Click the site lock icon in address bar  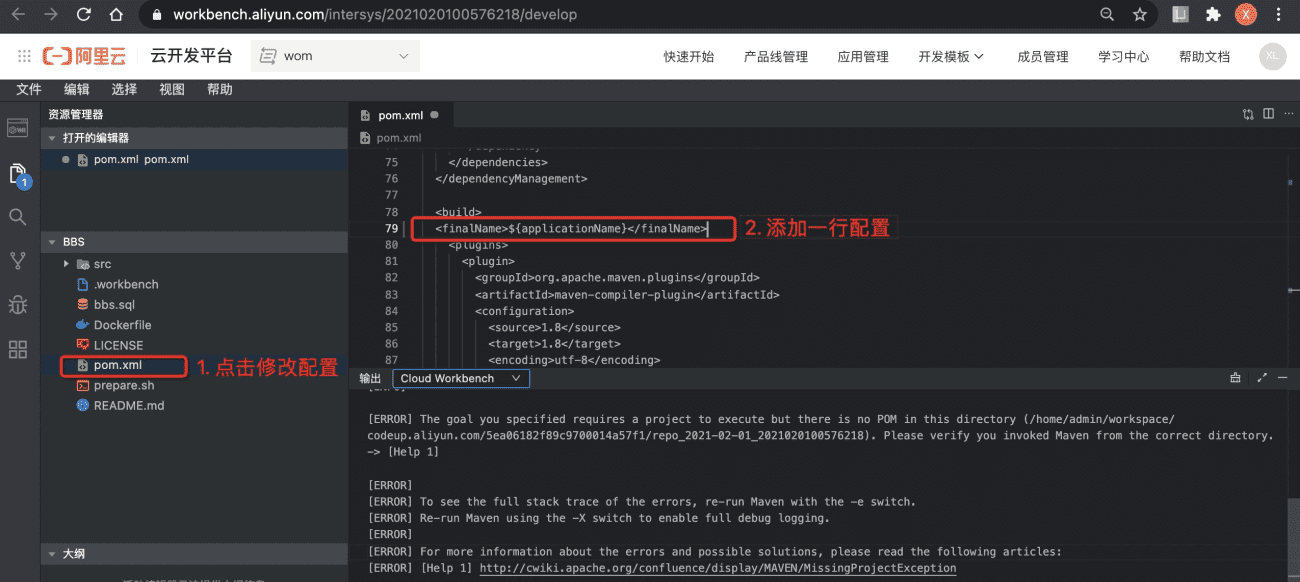(156, 15)
